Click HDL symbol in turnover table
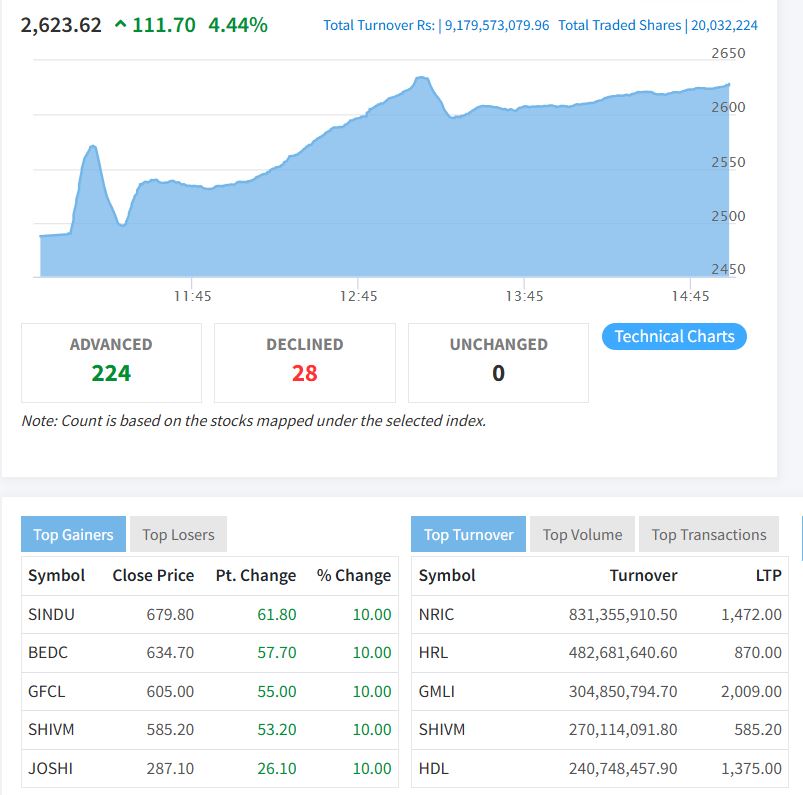Image resolution: width=803 pixels, height=795 pixels. [433, 768]
